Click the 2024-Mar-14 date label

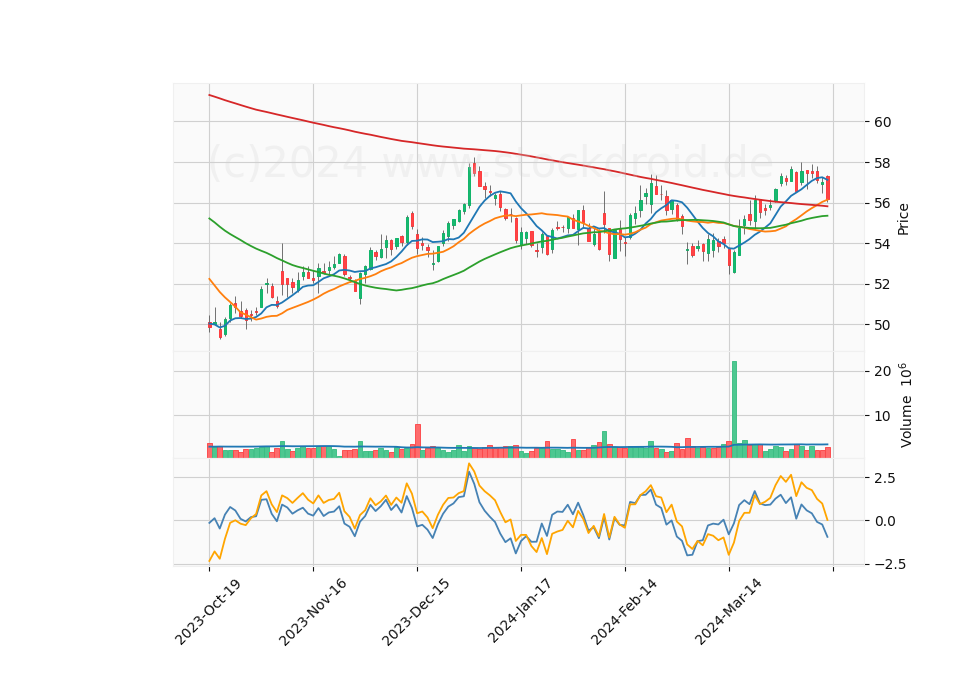pyautogui.click(x=729, y=612)
